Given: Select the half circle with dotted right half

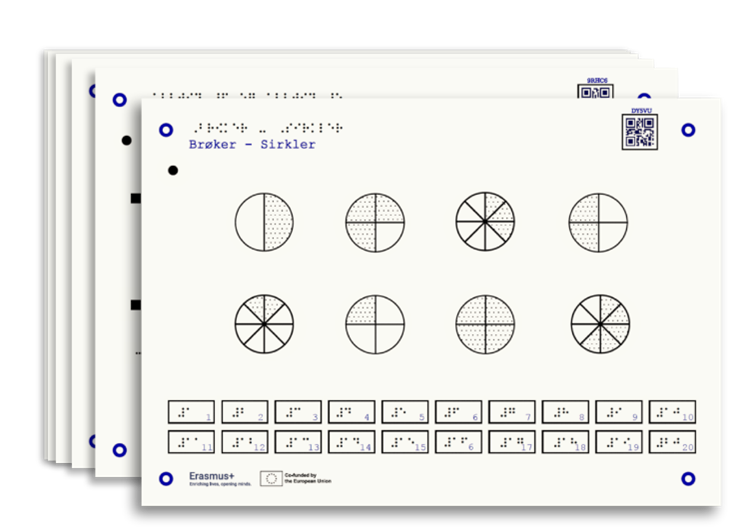Looking at the screenshot, I should (264, 222).
